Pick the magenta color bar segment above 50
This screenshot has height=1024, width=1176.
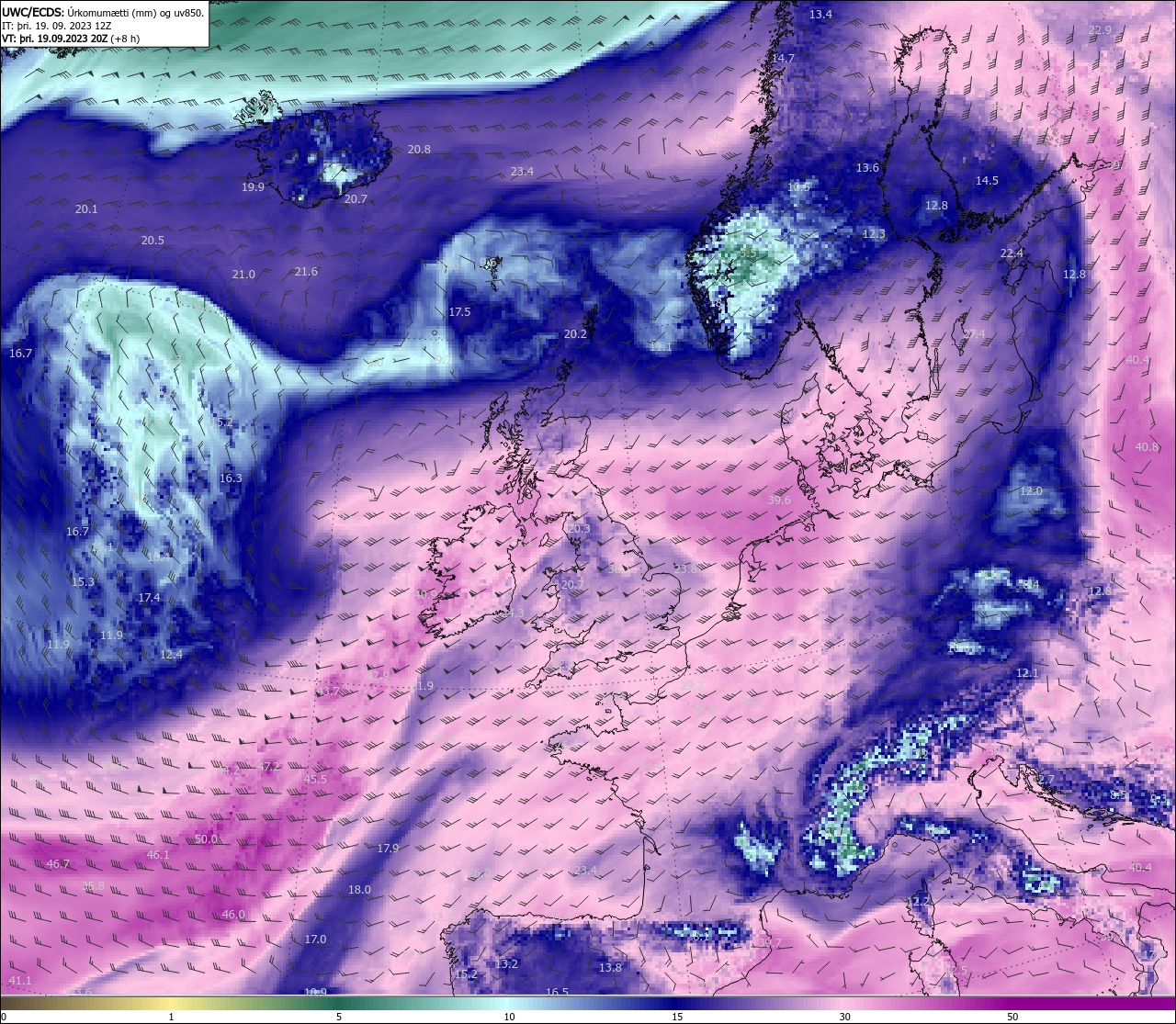pos(1012,1003)
